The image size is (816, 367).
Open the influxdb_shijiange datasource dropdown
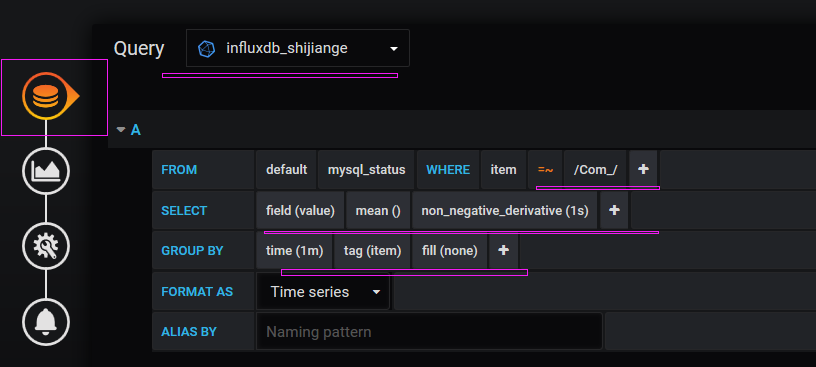pos(298,48)
